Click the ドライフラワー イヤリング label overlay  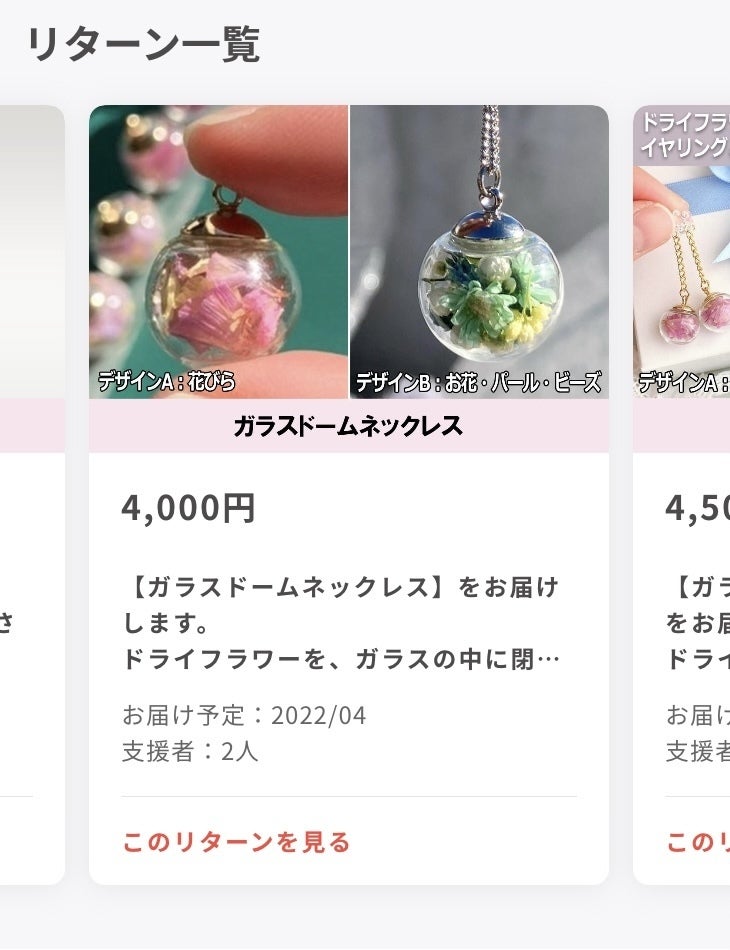tap(684, 135)
